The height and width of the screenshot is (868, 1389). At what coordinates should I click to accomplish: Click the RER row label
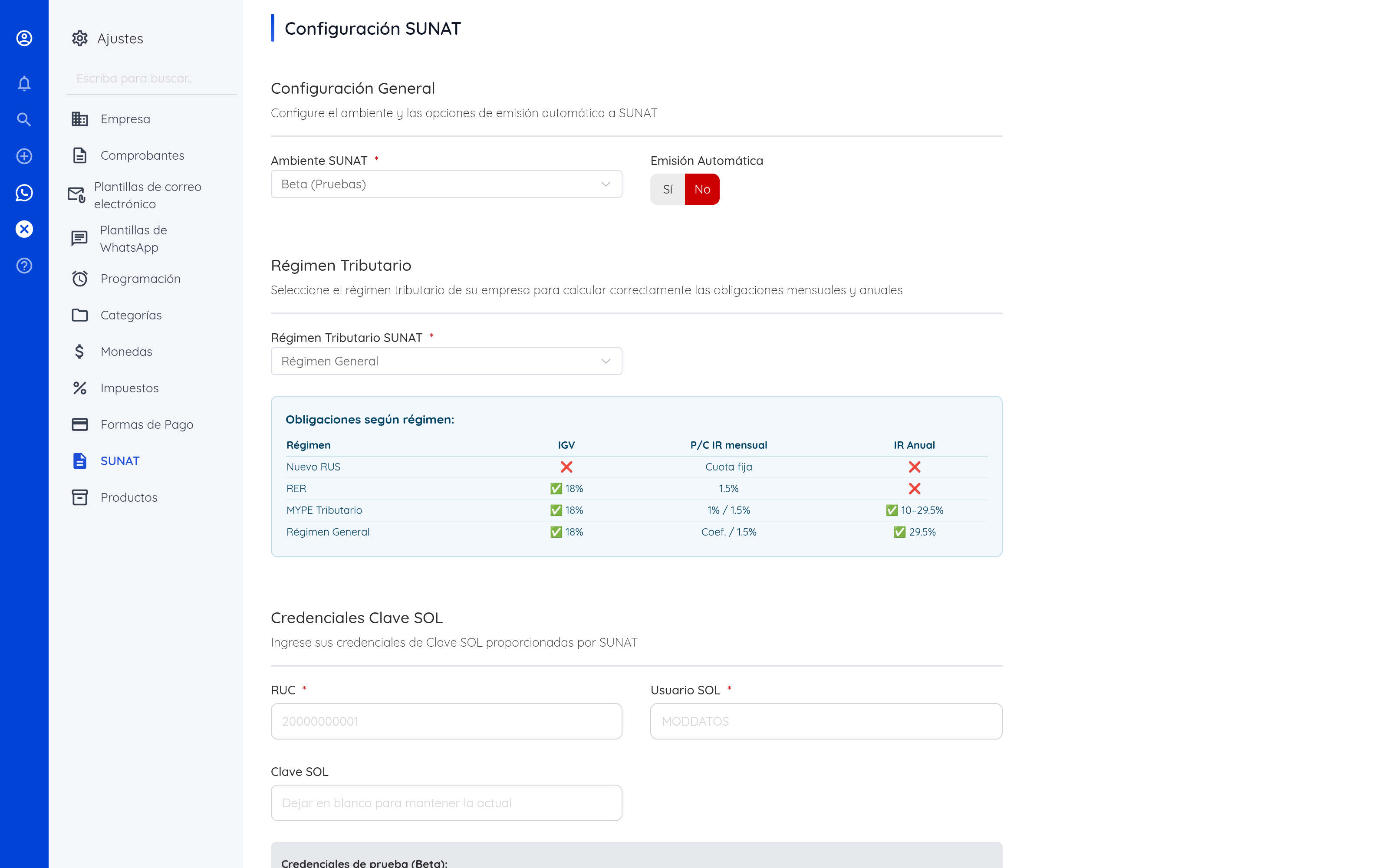pyautogui.click(x=296, y=489)
